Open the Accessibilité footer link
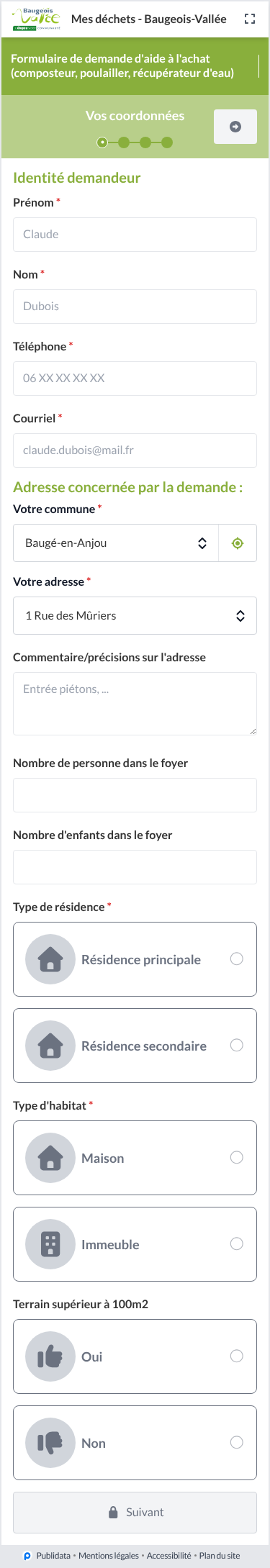 point(169,1555)
